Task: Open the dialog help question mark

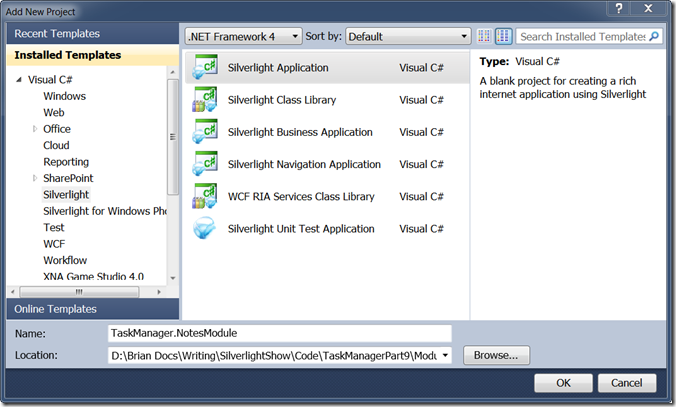Action: (x=619, y=8)
